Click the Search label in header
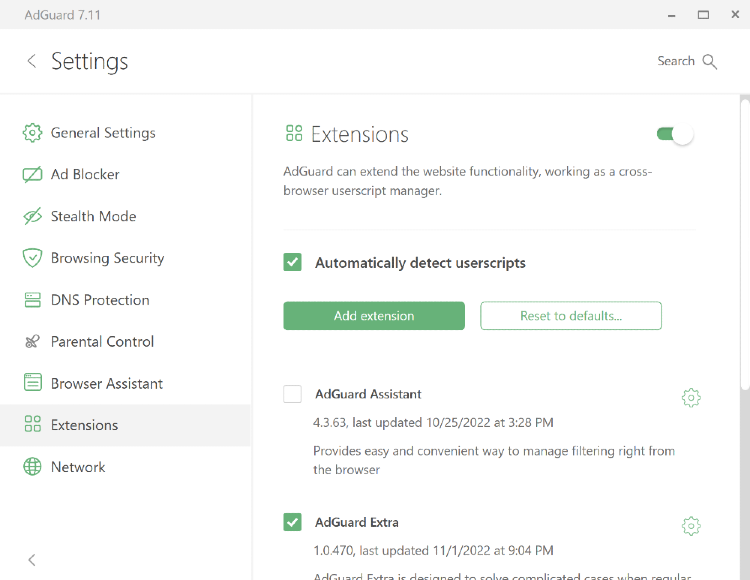Viewport: 750px width, 580px height. (675, 61)
